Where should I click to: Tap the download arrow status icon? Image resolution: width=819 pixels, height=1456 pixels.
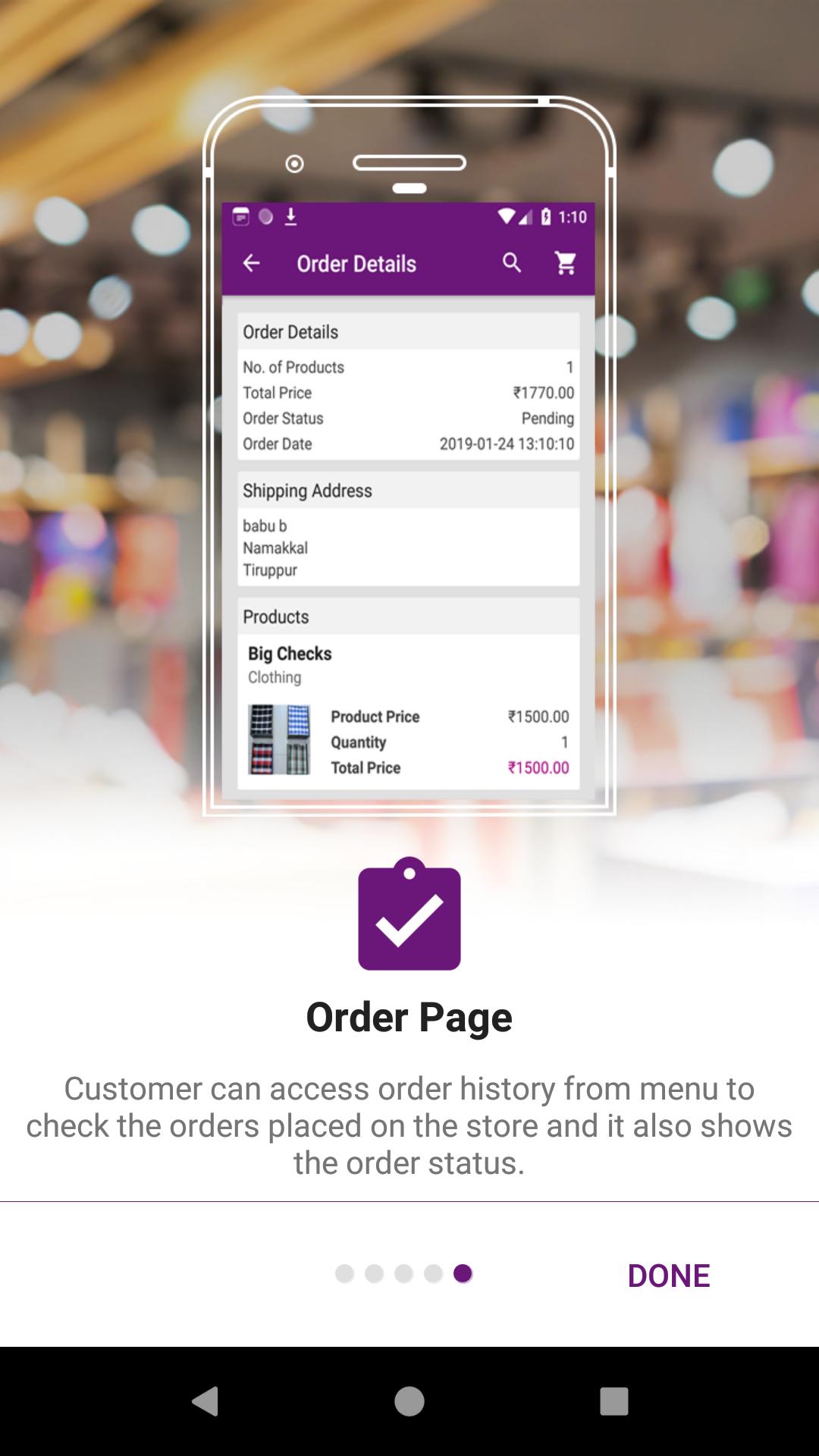point(290,217)
